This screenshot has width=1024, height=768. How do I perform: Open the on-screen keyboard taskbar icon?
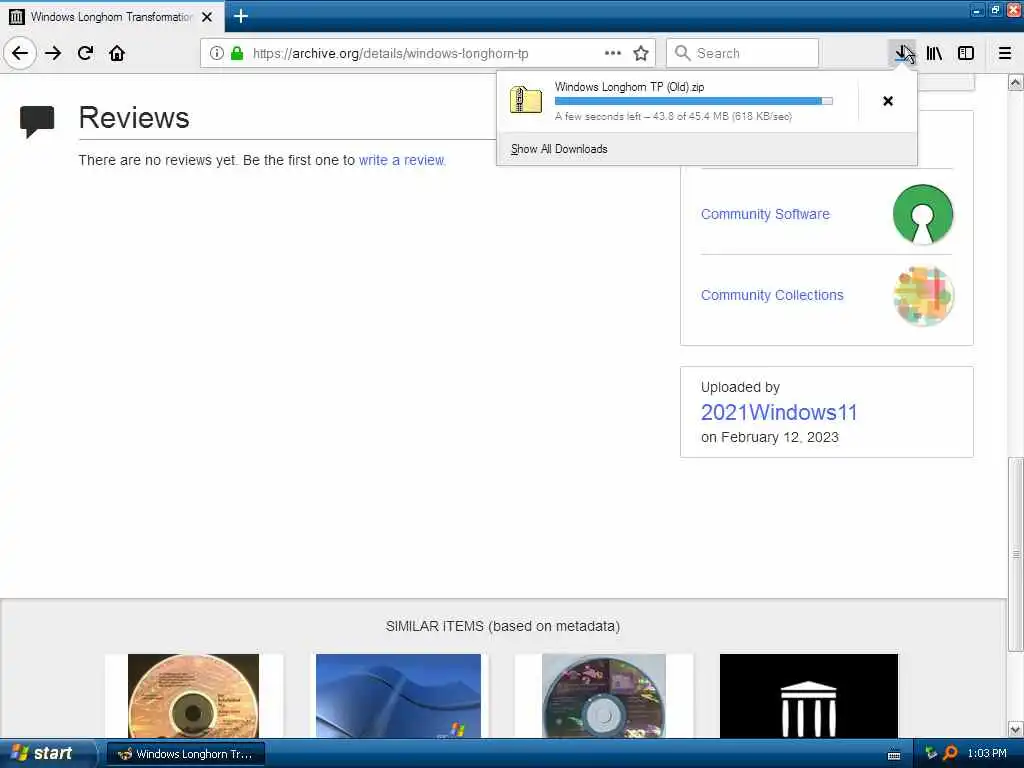[x=894, y=754]
